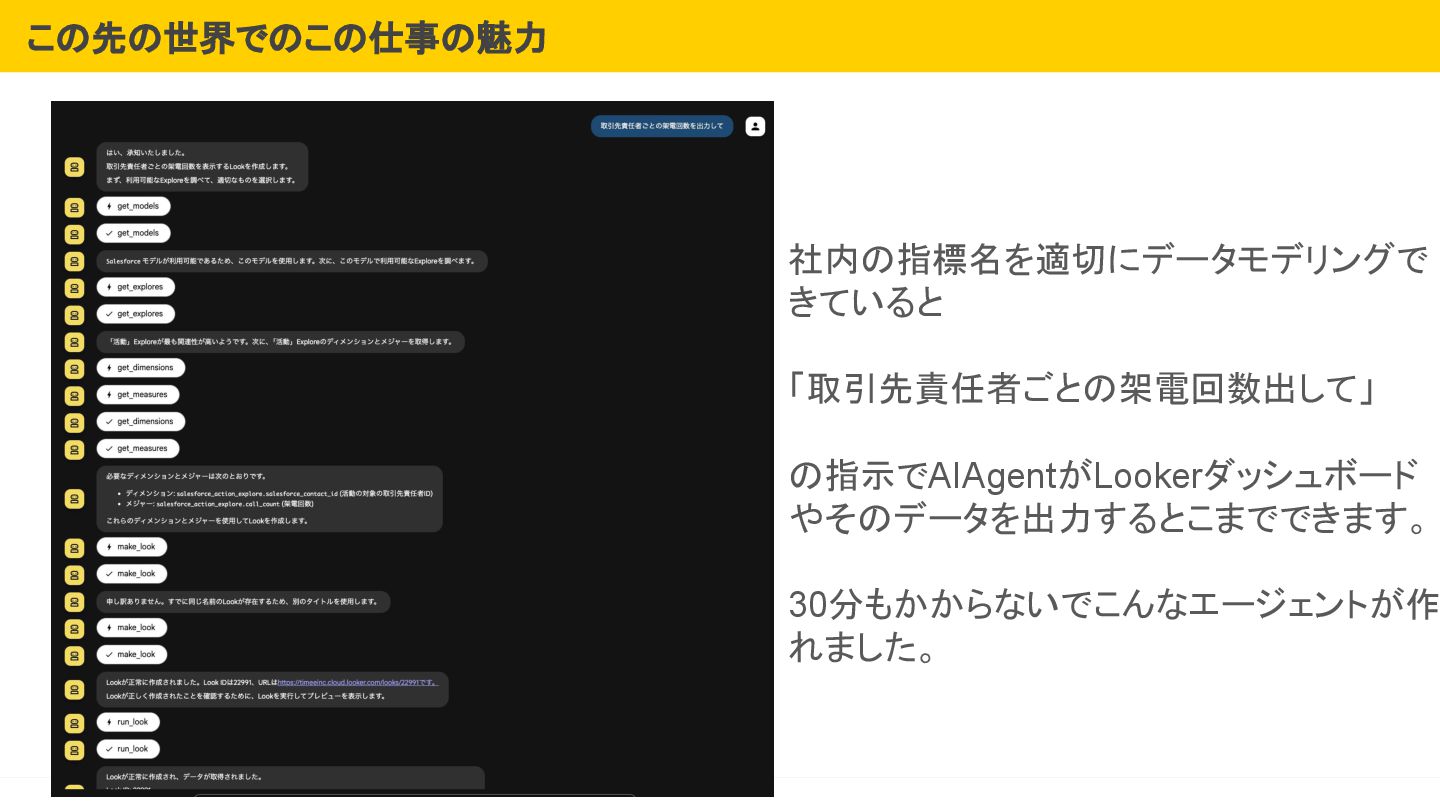Click the agent avatar beside the checkmark run_look chip
Image resolution: width=1440 pixels, height=810 pixels.
74,749
